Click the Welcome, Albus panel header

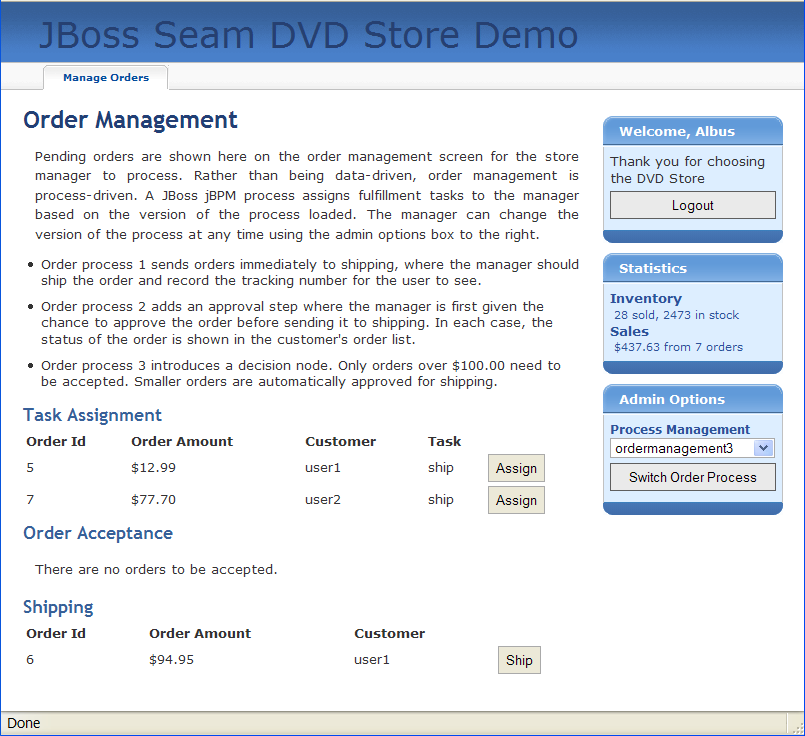[x=677, y=131]
